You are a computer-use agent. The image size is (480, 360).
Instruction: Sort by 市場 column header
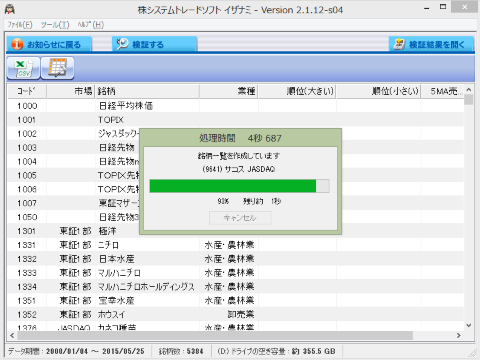(71, 91)
